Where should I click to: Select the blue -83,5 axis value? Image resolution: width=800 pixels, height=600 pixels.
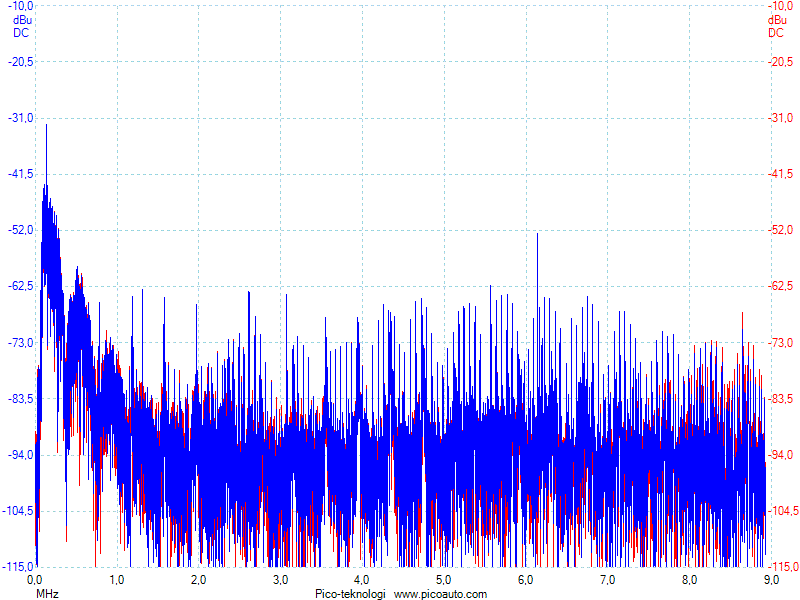[21, 398]
